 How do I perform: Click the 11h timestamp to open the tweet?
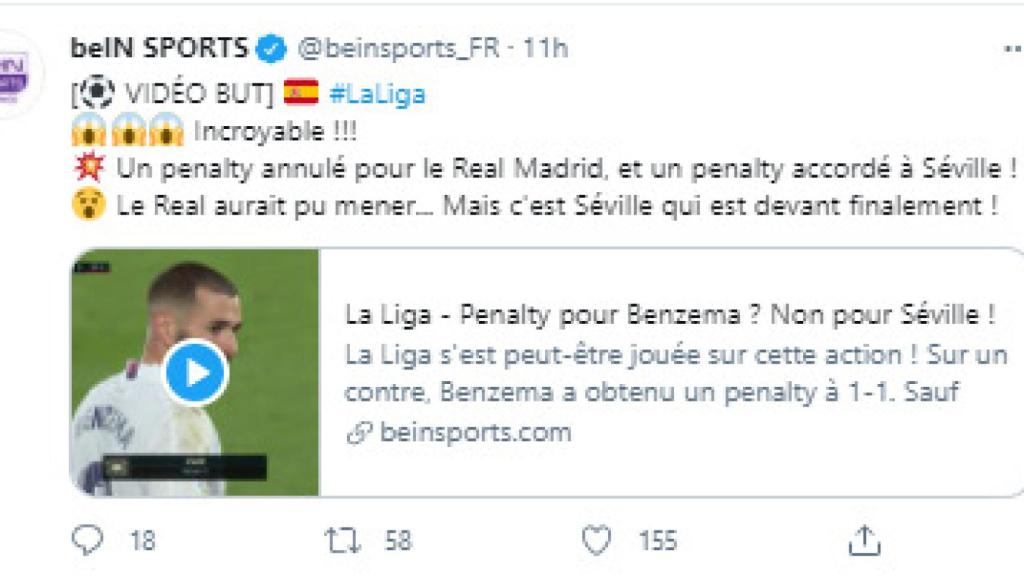click(547, 45)
